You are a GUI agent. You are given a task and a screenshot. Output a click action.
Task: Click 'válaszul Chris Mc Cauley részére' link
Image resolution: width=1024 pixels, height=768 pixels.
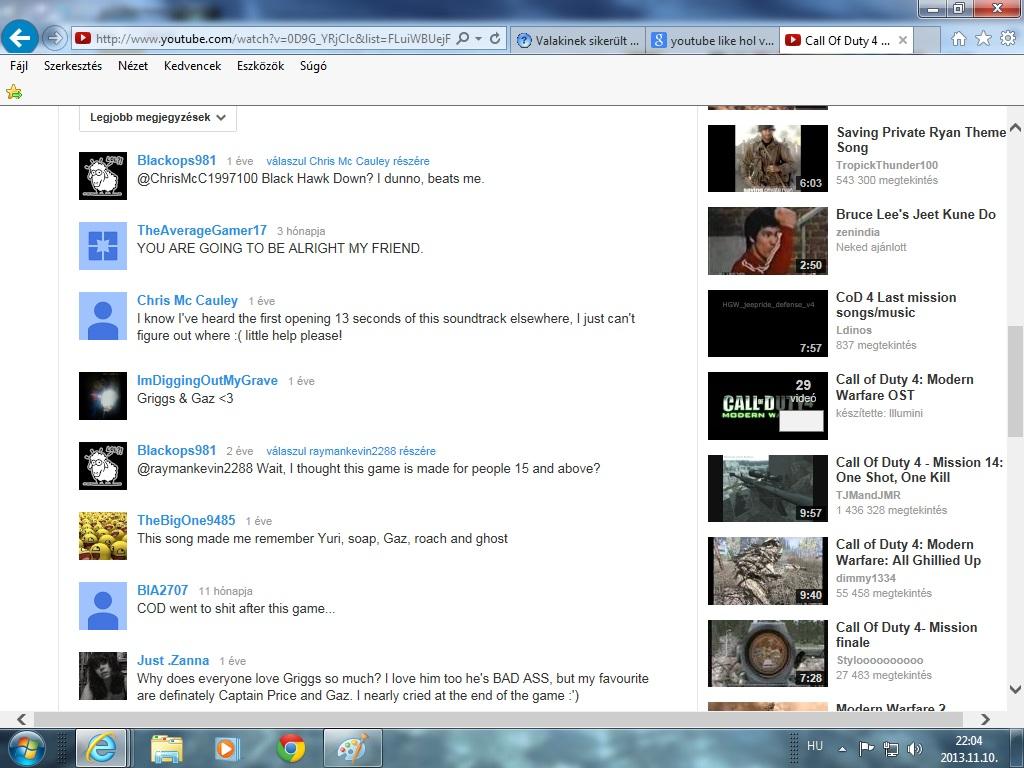coord(347,161)
